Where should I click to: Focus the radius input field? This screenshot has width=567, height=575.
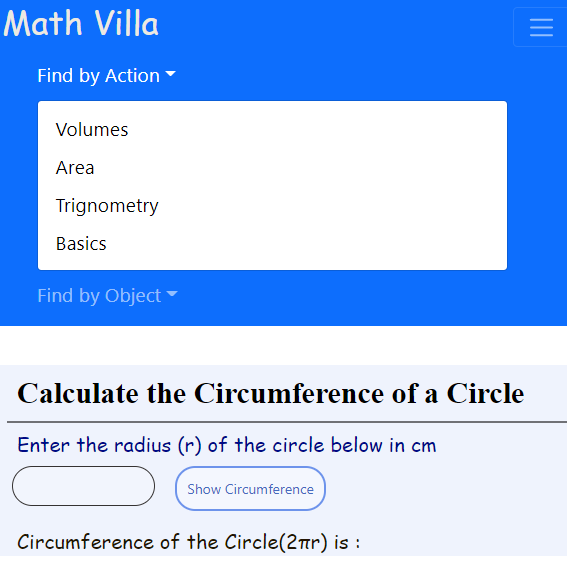tap(84, 486)
